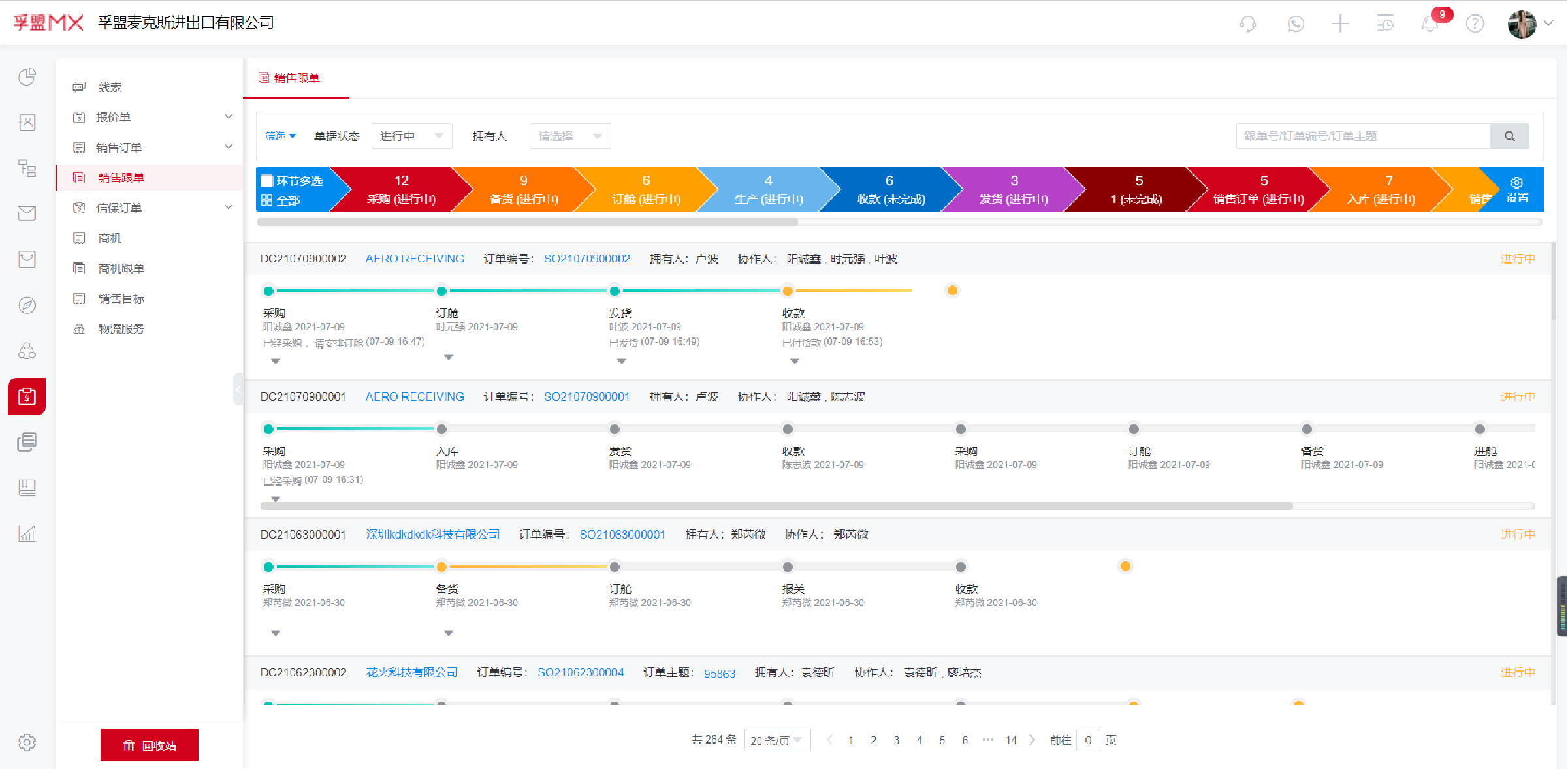The width and height of the screenshot is (1568, 769).
Task: Open the 拥有人 请选择 dropdown
Action: click(x=569, y=136)
